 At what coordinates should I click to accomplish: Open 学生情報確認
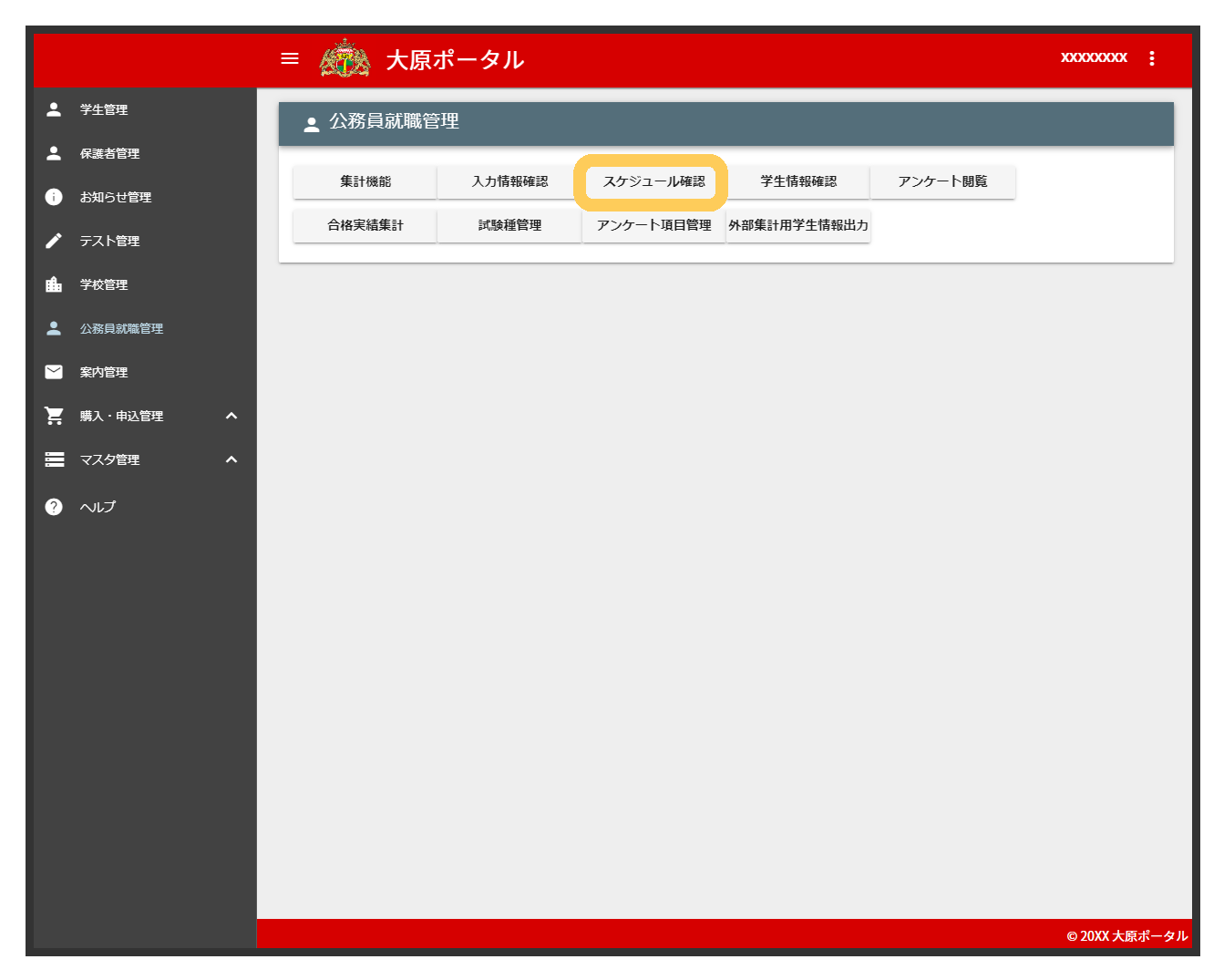798,181
